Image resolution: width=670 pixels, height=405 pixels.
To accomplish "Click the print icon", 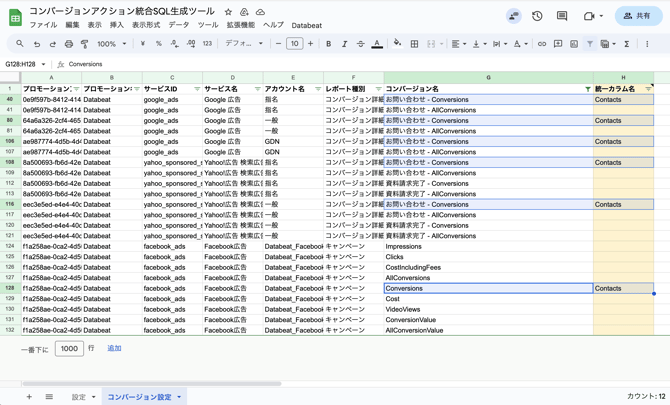I will coord(69,44).
